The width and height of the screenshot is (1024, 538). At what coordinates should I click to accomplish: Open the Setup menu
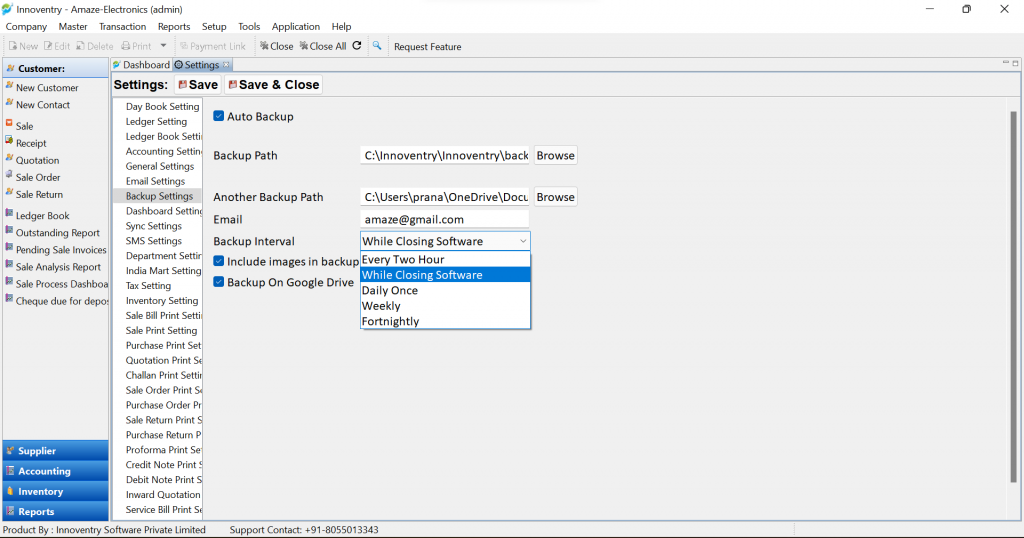pos(214,27)
